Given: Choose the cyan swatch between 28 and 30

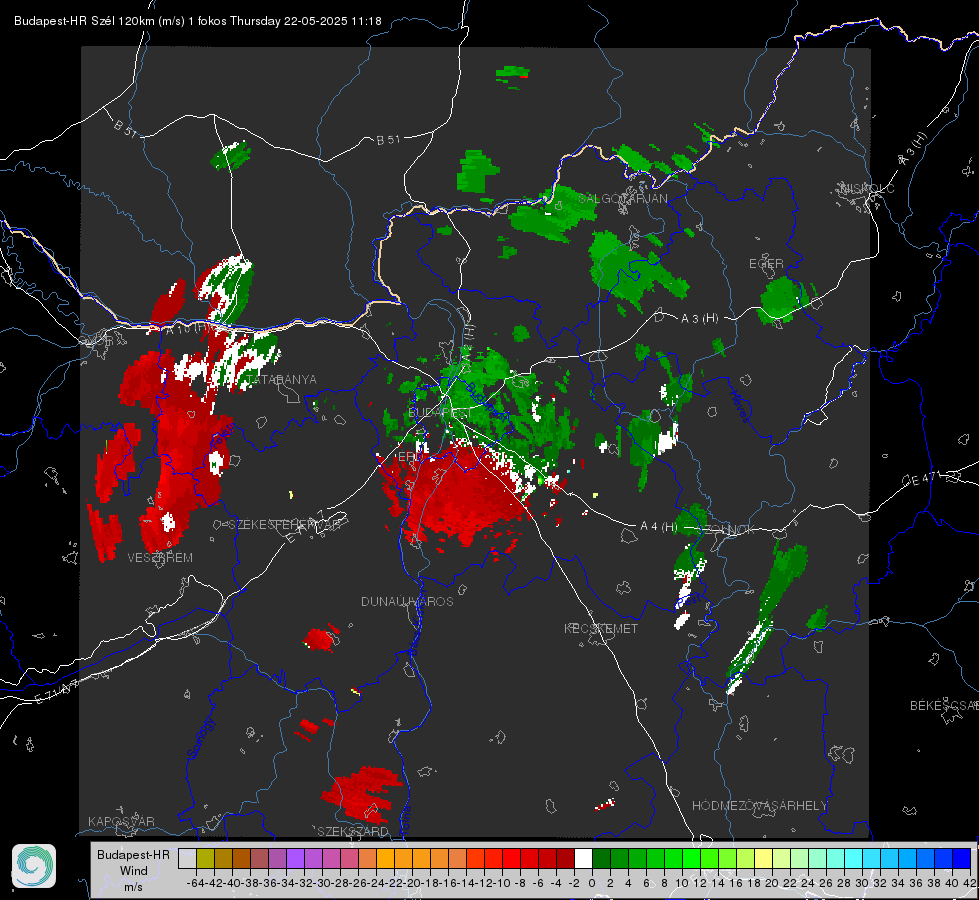Looking at the screenshot, I should tap(854, 858).
